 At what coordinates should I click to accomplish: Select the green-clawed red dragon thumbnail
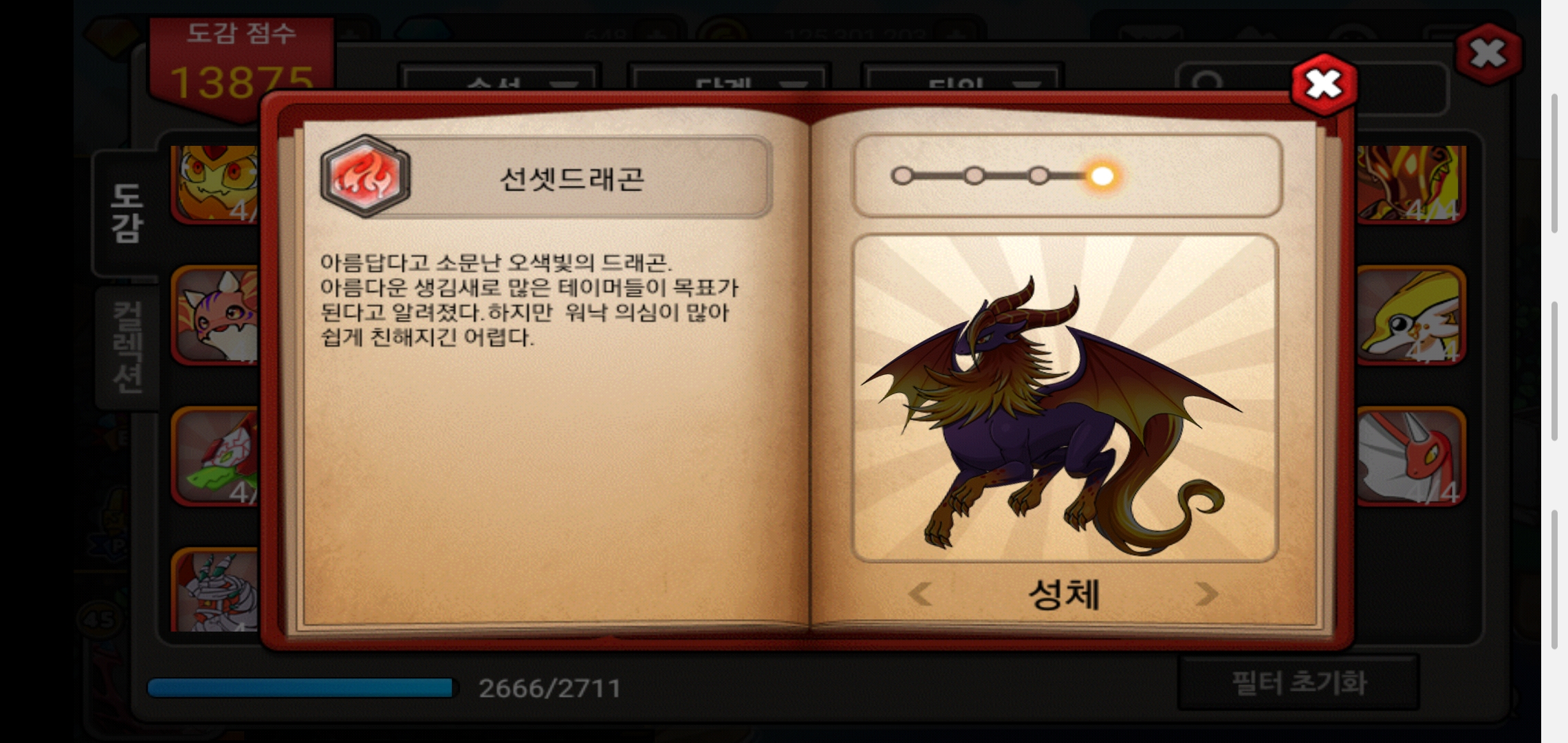coord(216,455)
